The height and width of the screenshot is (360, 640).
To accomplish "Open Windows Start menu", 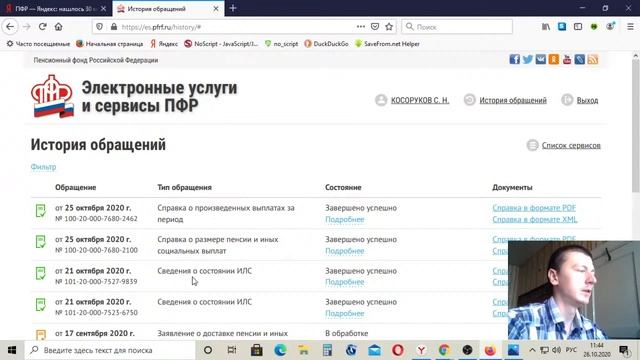I will pyautogui.click(x=12, y=350).
